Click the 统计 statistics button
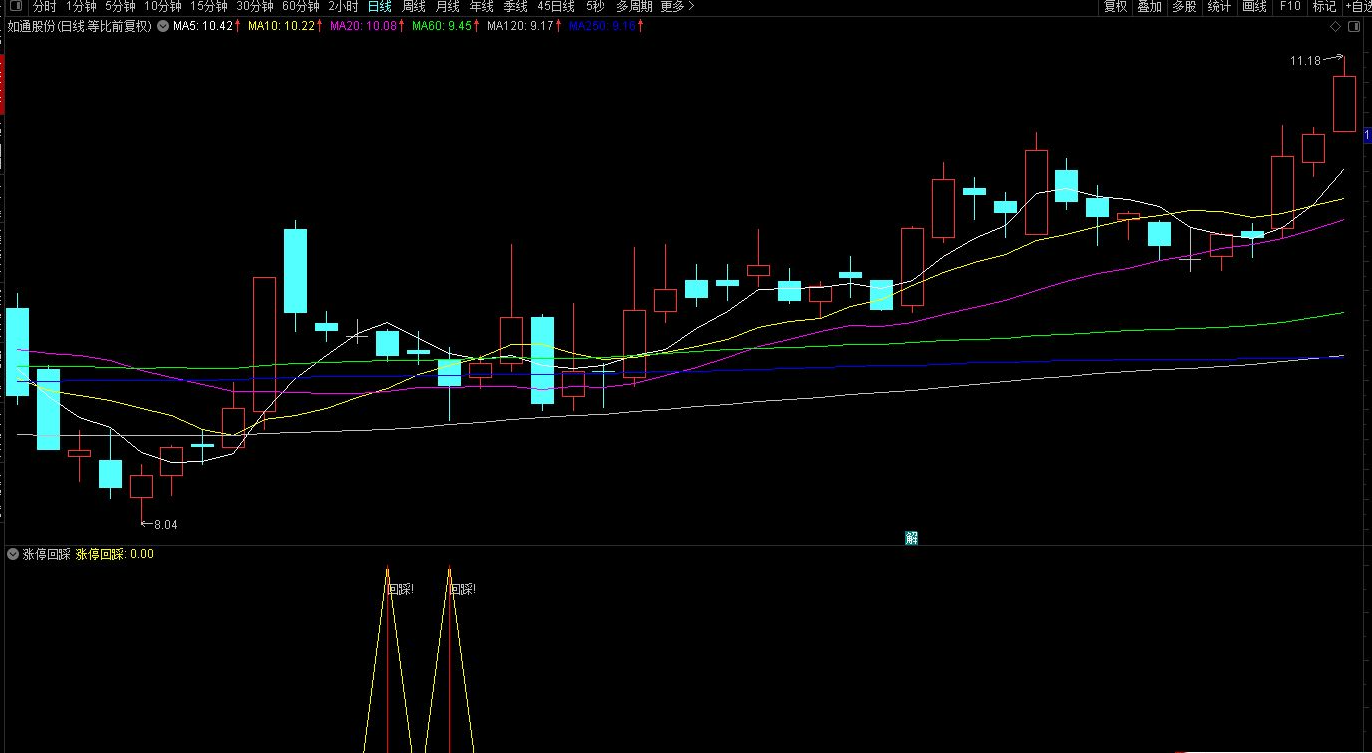The width and height of the screenshot is (1372, 753). pyautogui.click(x=1219, y=6)
